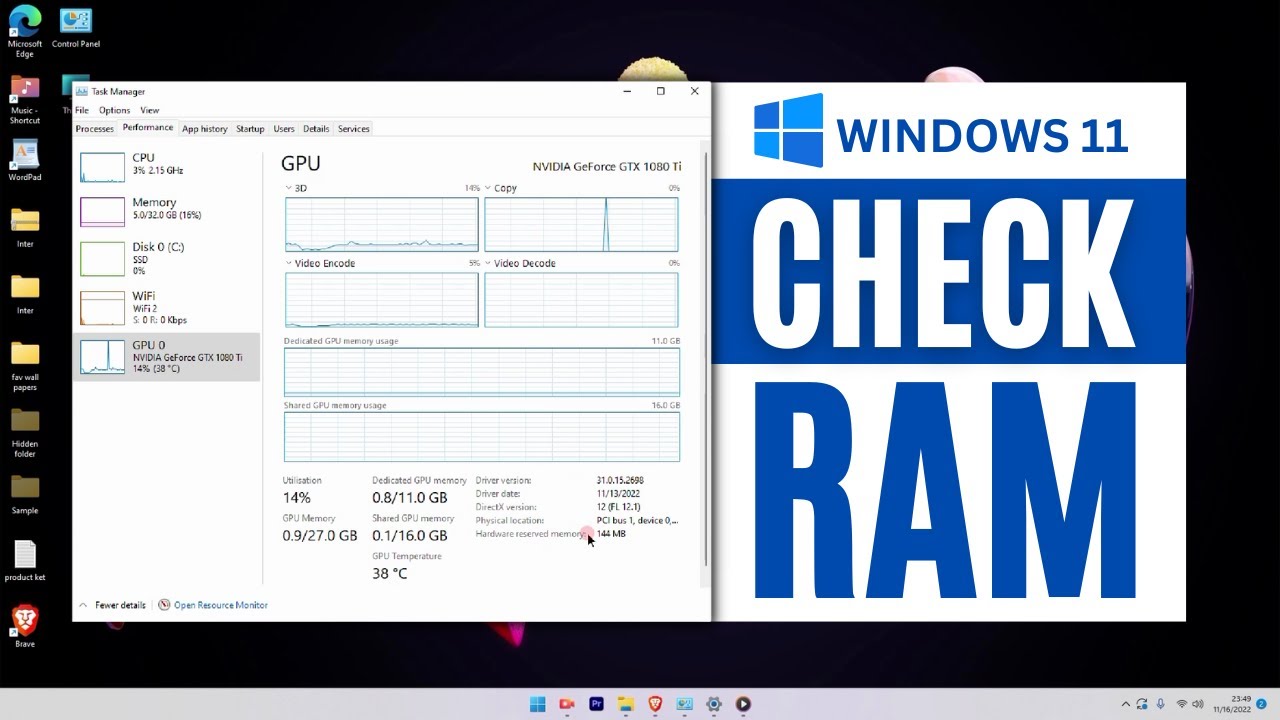
Task: Switch to the Users tab
Action: (x=284, y=129)
